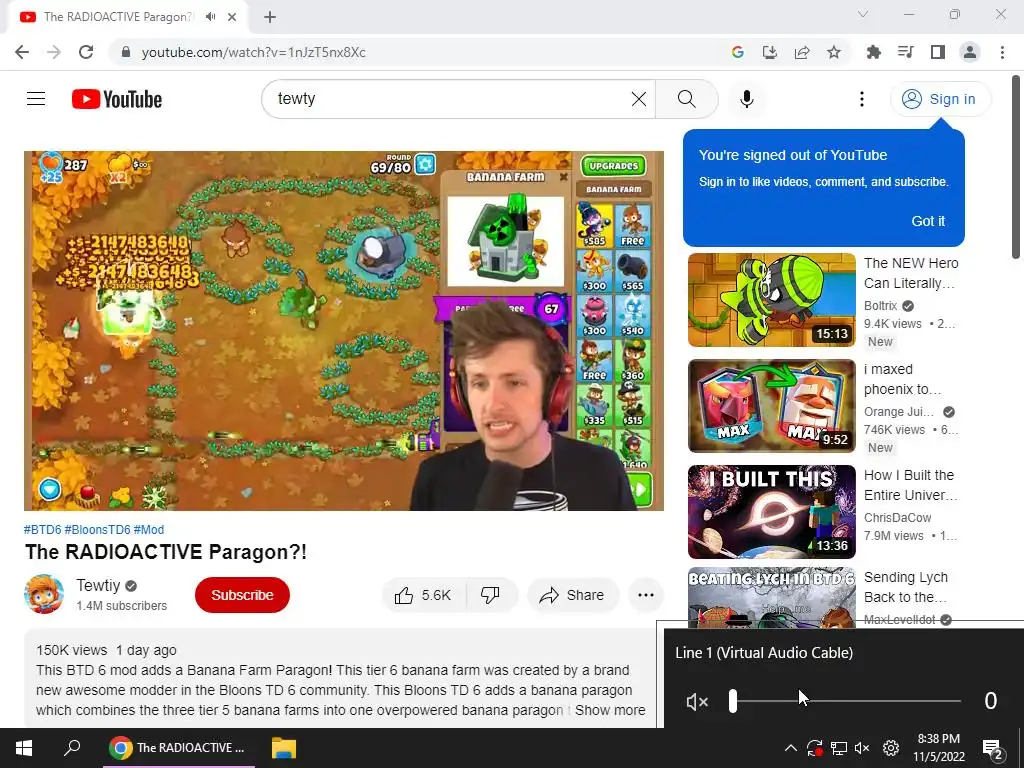The width and height of the screenshot is (1024, 768).
Task: Like the video with thumbs up
Action: [x=423, y=595]
